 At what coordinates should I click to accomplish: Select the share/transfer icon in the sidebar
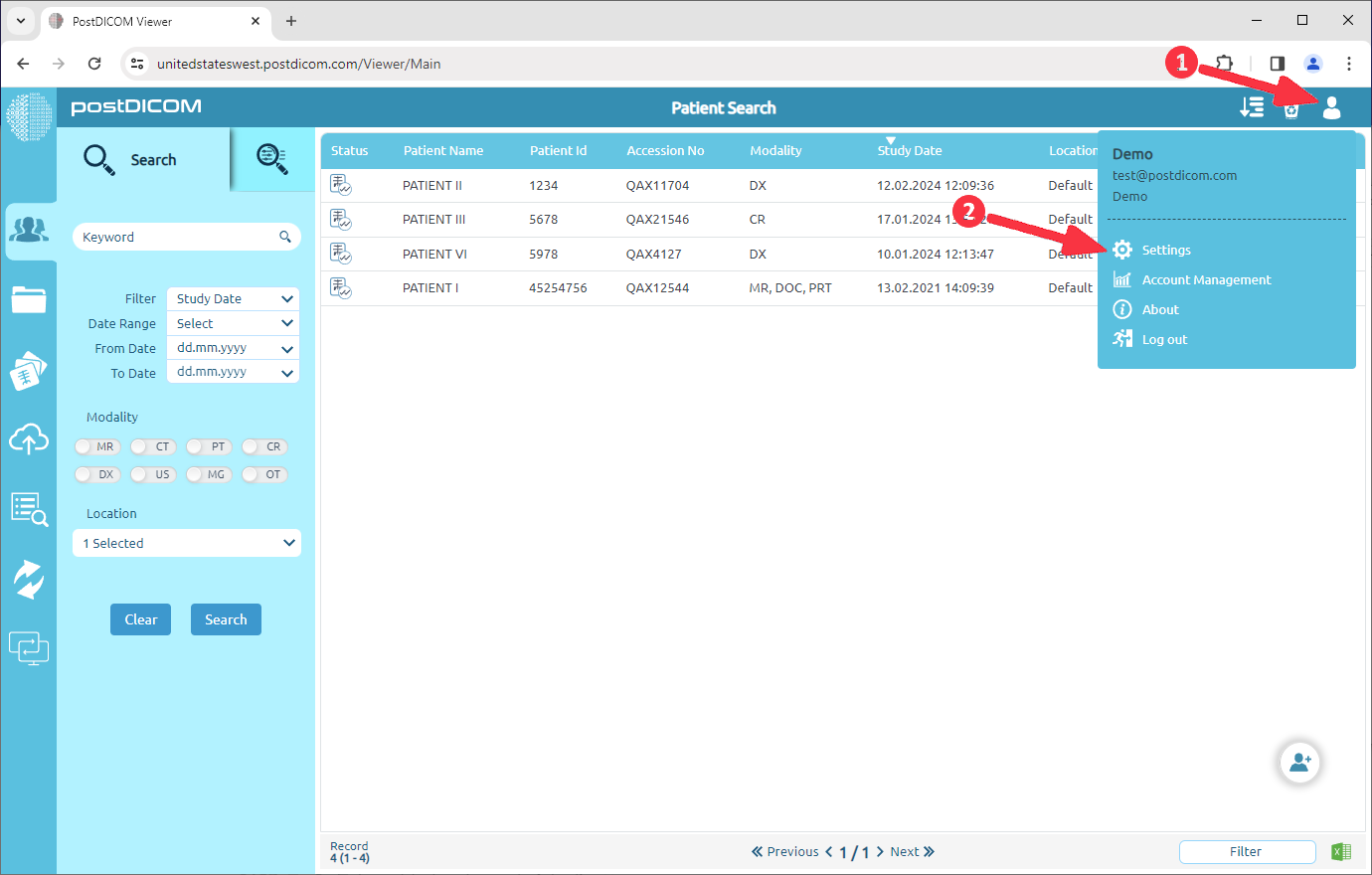pyautogui.click(x=30, y=579)
